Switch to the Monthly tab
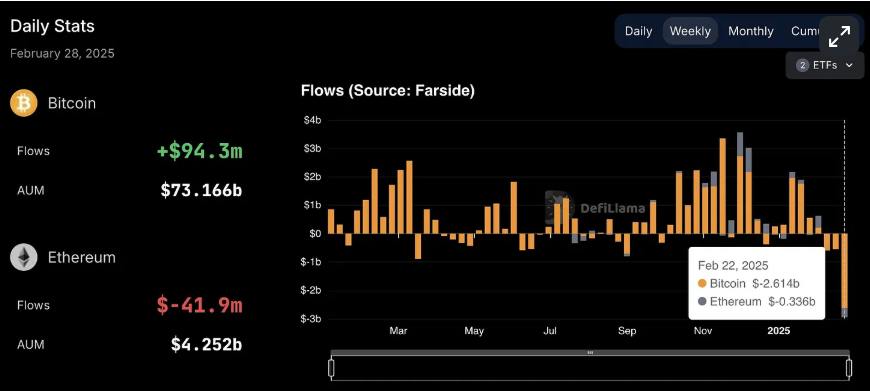 [751, 31]
